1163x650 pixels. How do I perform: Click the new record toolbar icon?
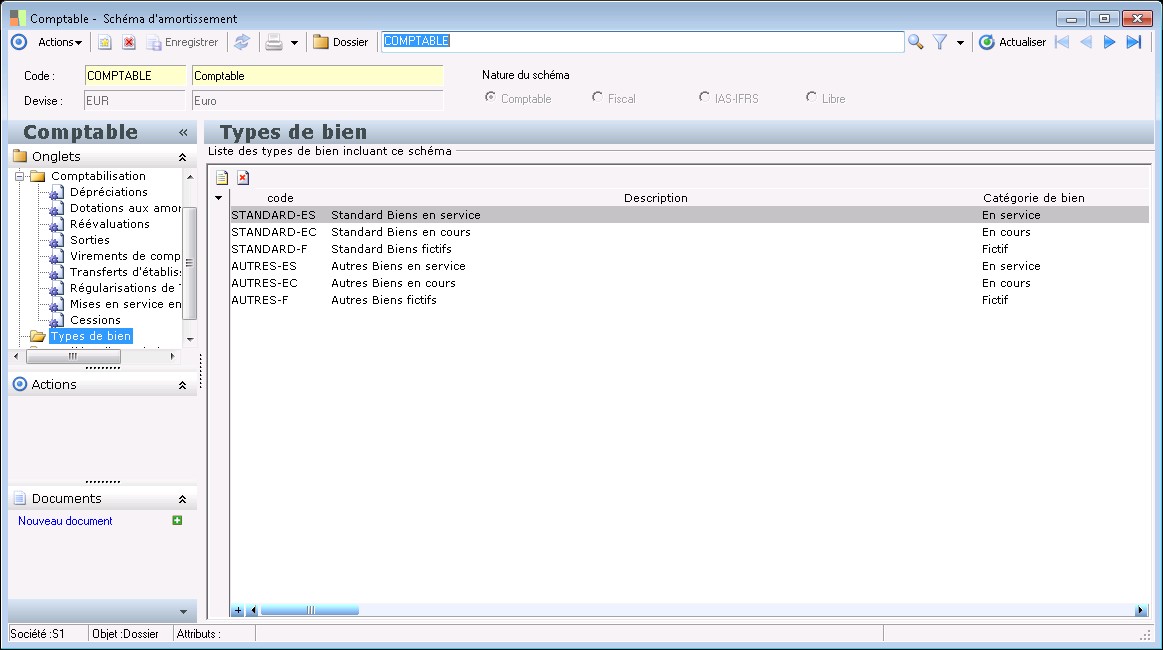click(105, 42)
